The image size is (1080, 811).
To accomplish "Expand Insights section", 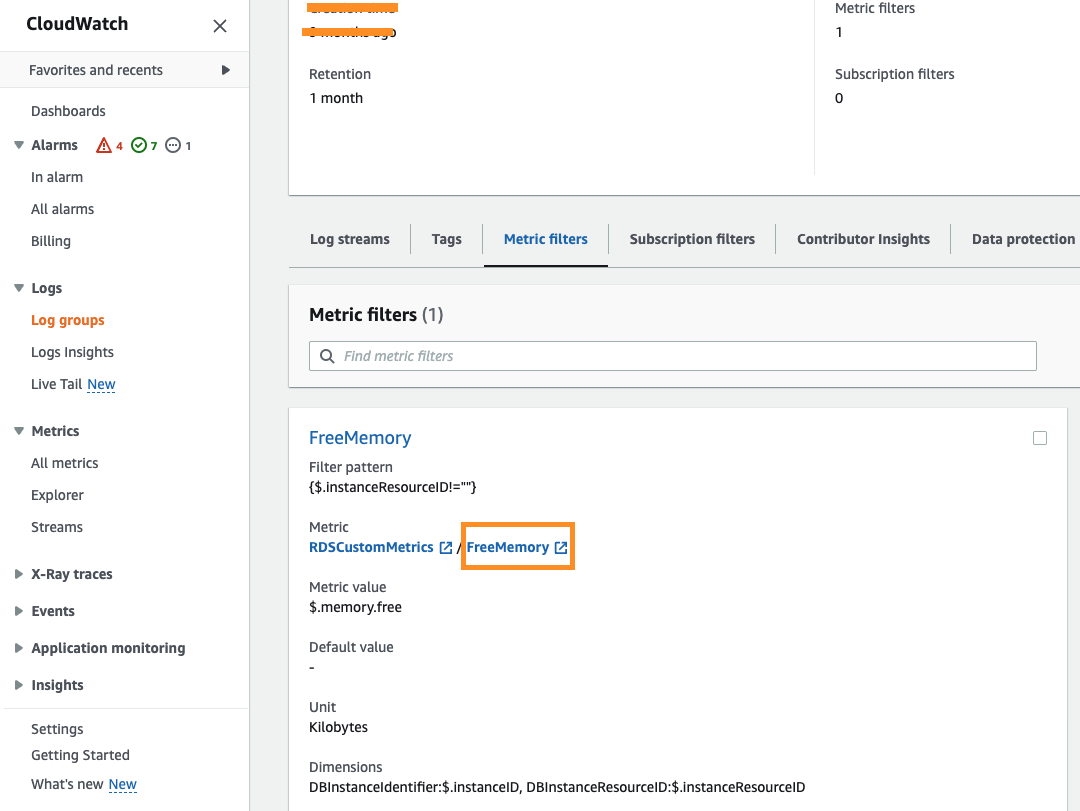I will (19, 686).
